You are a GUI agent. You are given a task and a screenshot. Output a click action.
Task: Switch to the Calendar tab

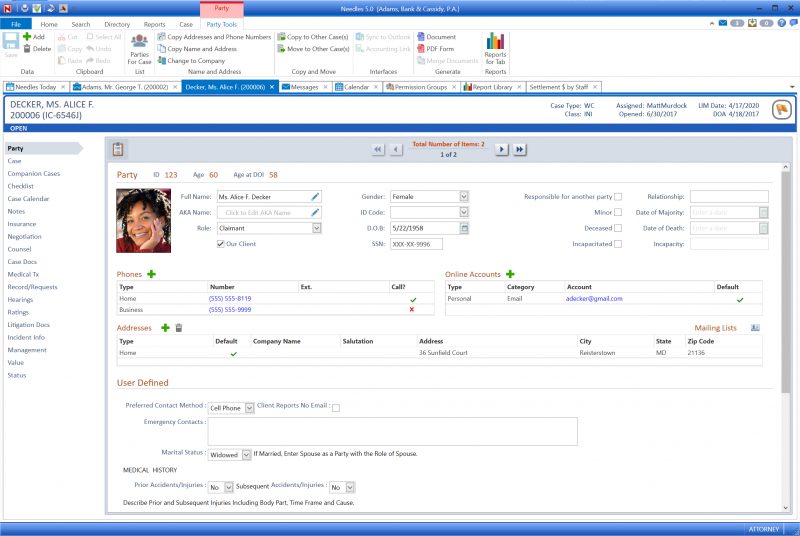[356, 87]
